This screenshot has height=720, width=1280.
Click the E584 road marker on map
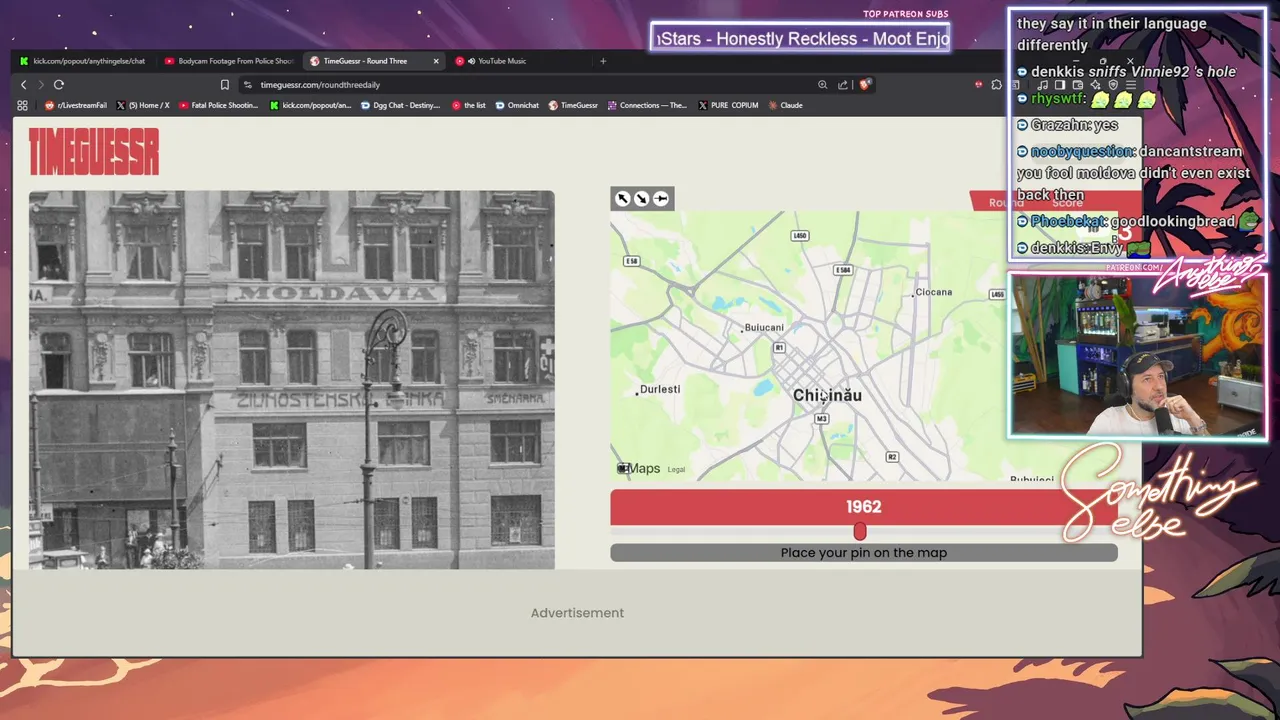point(844,270)
